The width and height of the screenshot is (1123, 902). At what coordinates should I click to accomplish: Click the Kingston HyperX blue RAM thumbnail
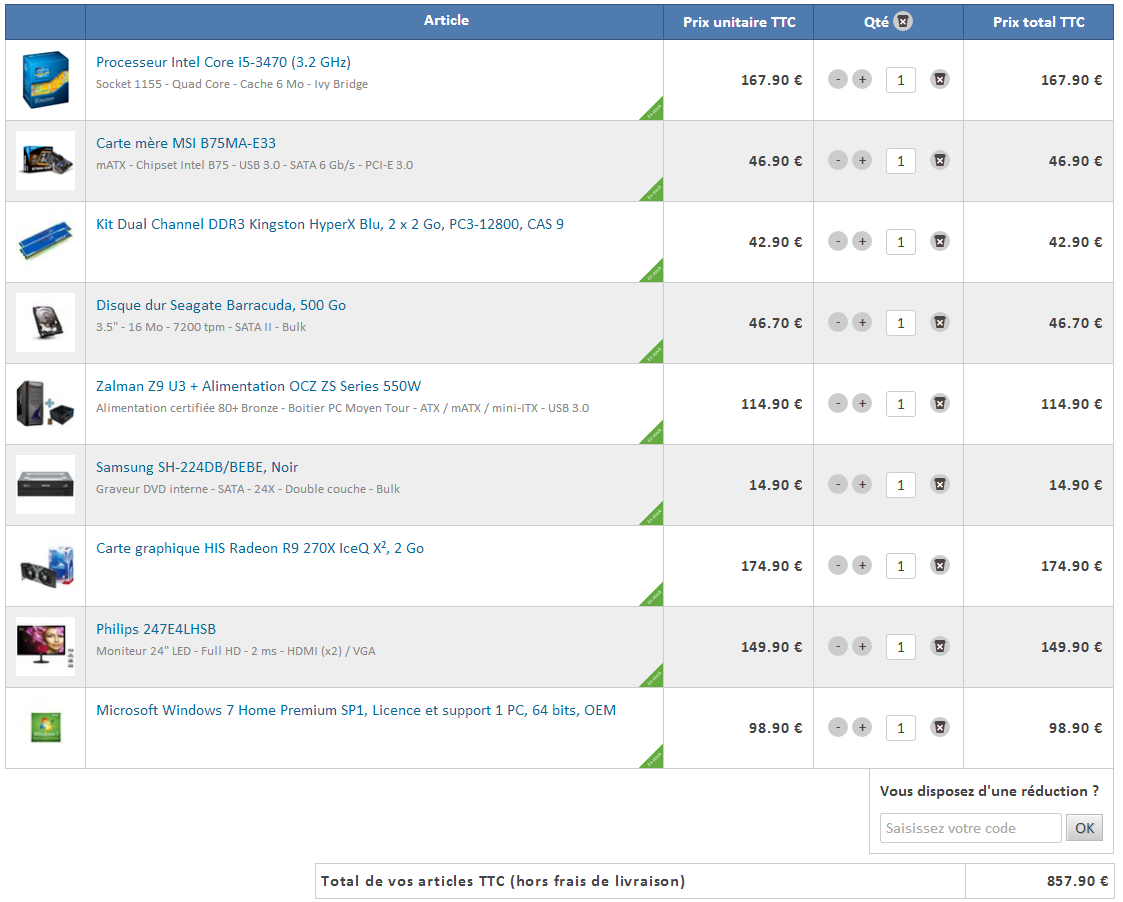45,241
